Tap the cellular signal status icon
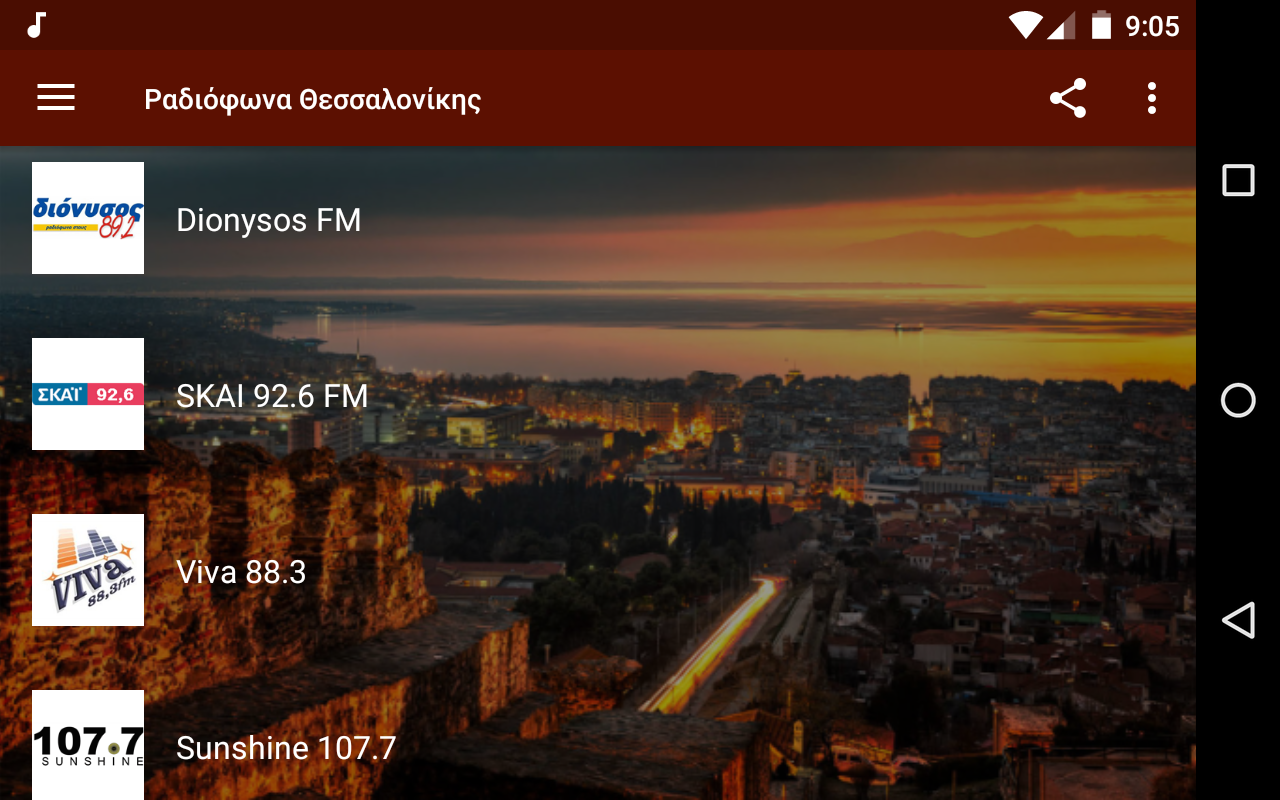 pos(1060,25)
